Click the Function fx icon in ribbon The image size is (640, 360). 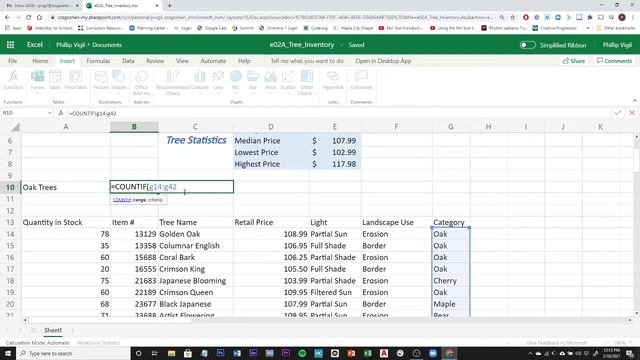pos(13,80)
